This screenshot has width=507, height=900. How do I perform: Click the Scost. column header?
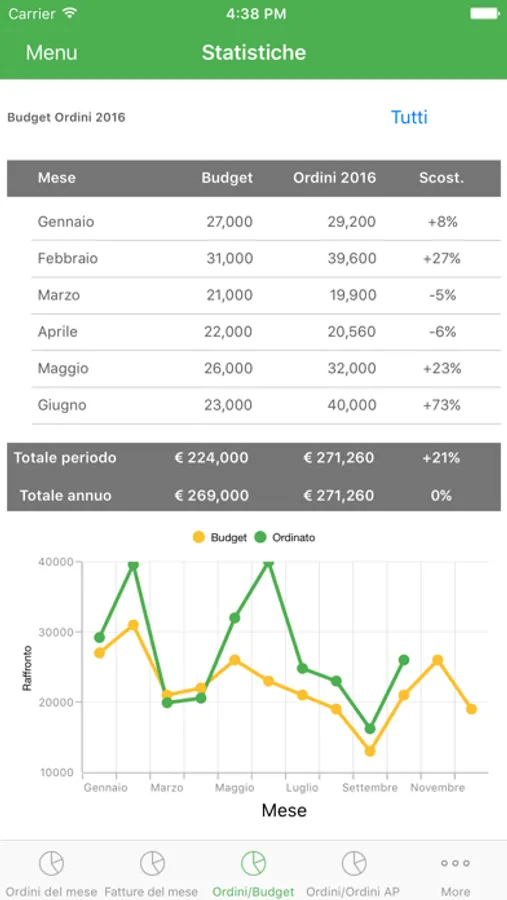click(441, 178)
